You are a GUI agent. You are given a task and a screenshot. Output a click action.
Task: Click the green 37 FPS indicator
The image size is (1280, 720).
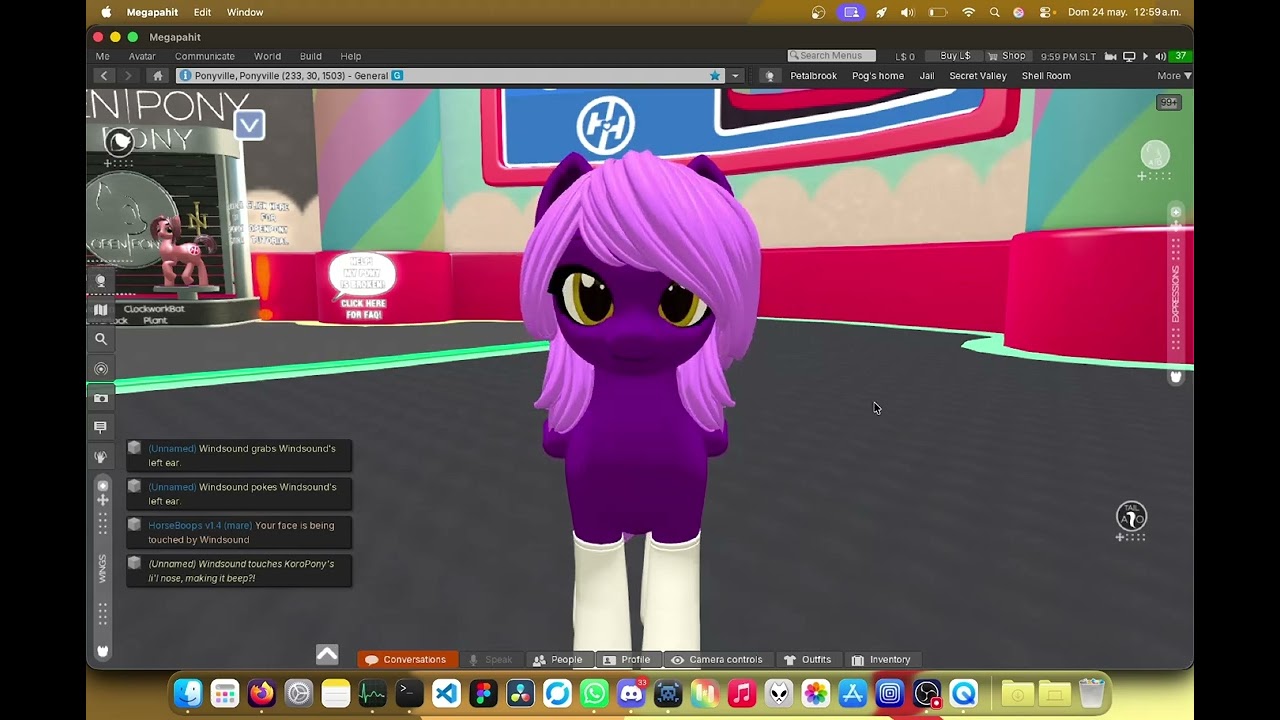1180,57
